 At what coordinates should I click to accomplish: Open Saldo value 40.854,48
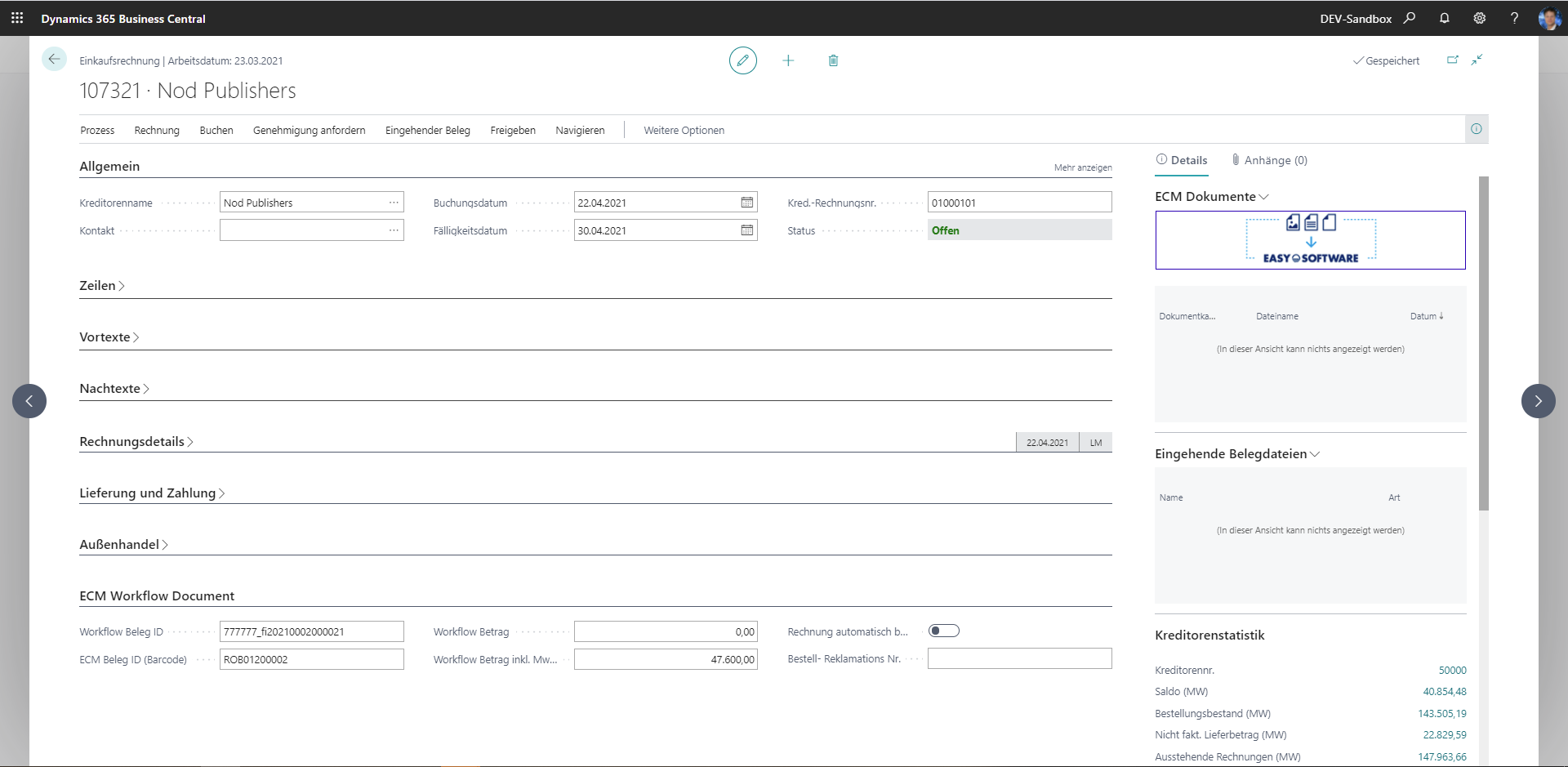tap(1445, 692)
